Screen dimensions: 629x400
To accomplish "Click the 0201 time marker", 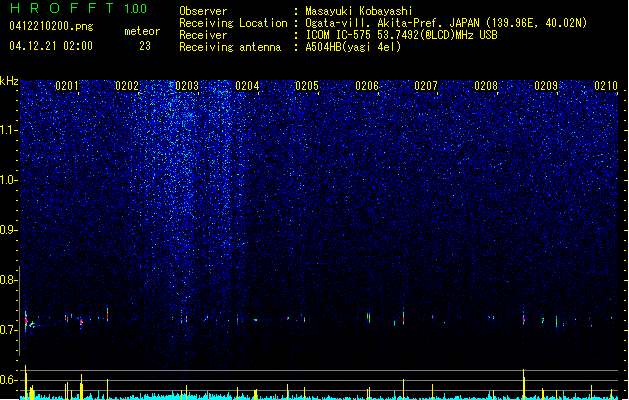I will tap(67, 85).
